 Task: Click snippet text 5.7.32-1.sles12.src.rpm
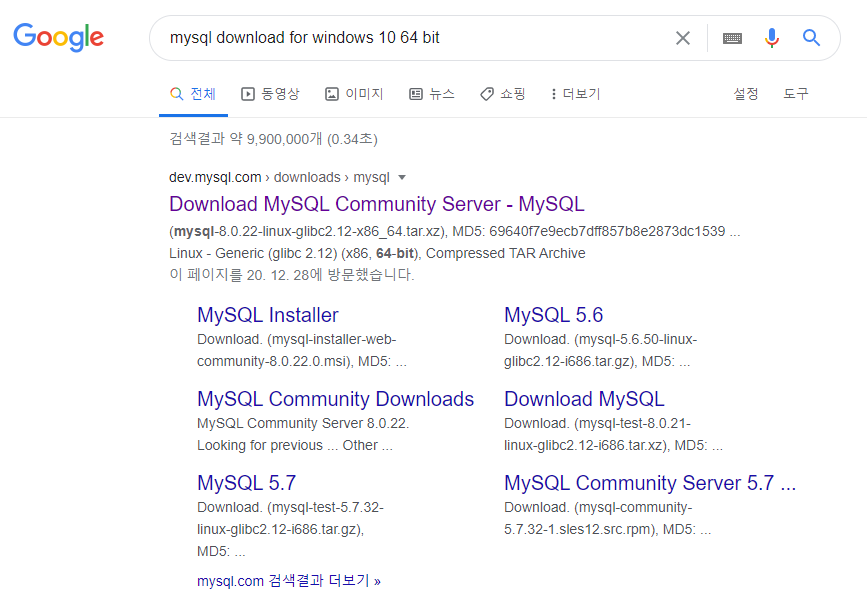point(579,529)
